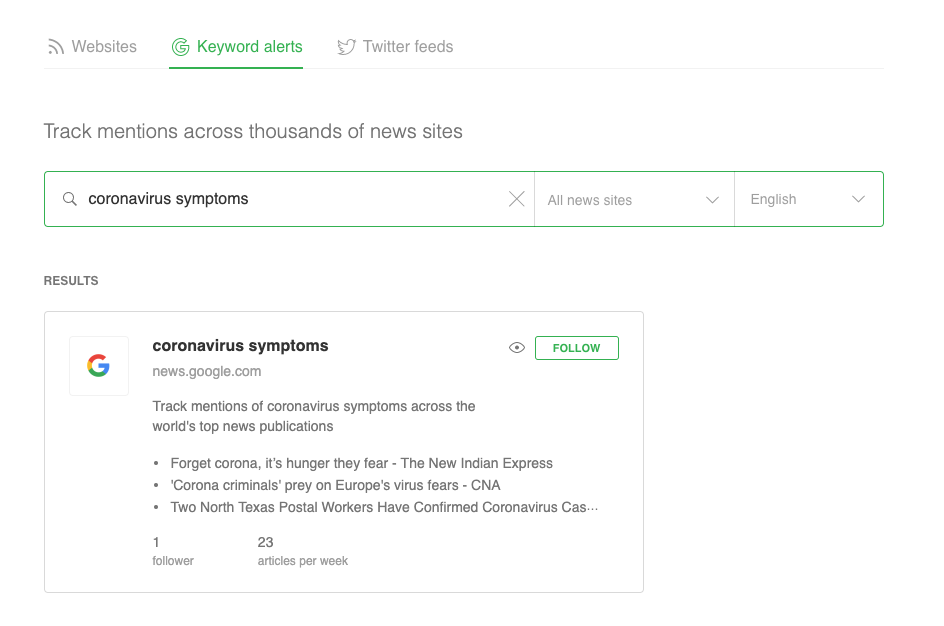Clear the search with the X icon

pyautogui.click(x=516, y=199)
